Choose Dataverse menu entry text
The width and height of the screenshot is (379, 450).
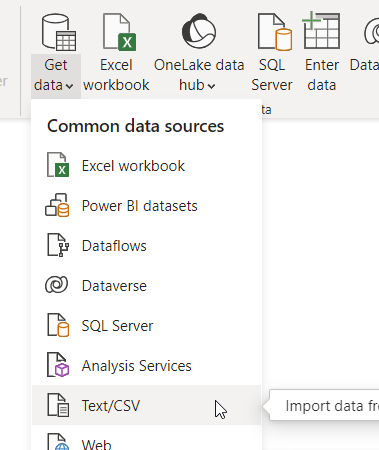pos(114,286)
